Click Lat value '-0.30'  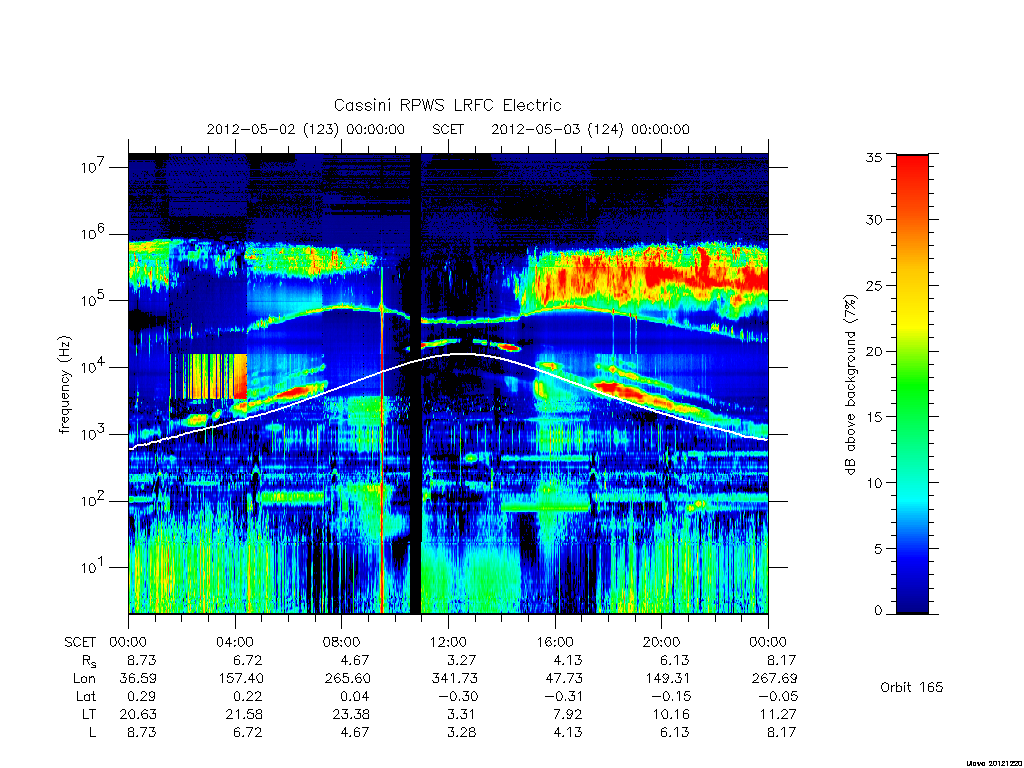click(x=458, y=696)
